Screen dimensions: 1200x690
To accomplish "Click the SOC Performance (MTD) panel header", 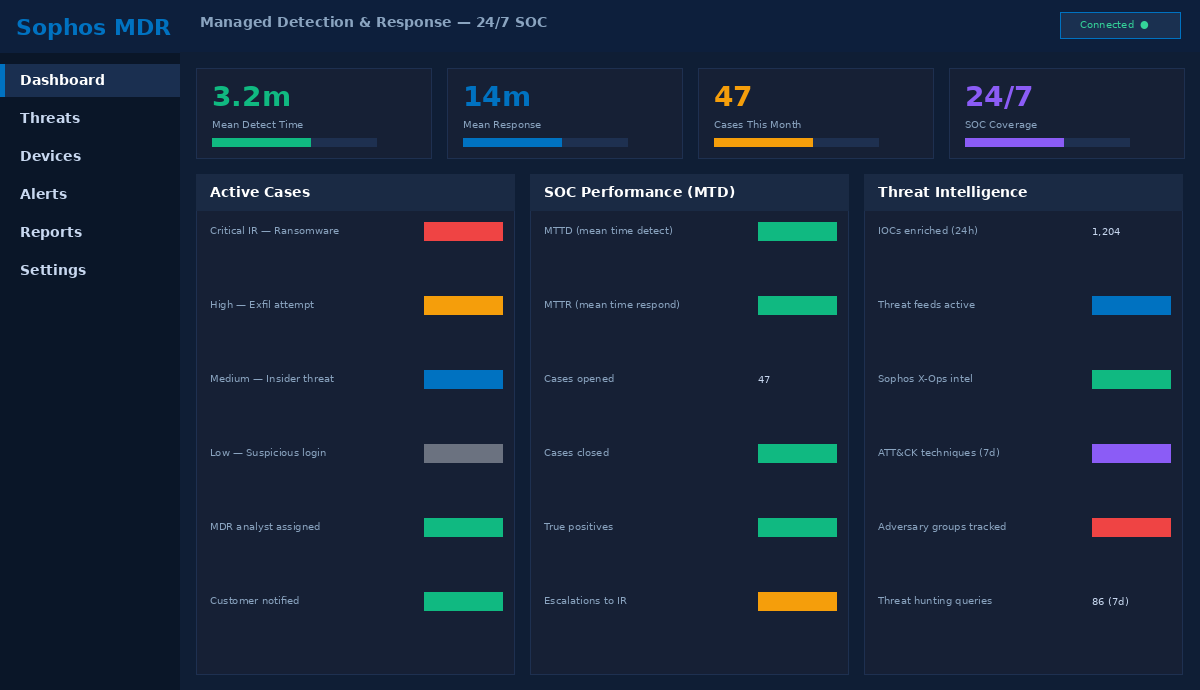I will point(689,192).
